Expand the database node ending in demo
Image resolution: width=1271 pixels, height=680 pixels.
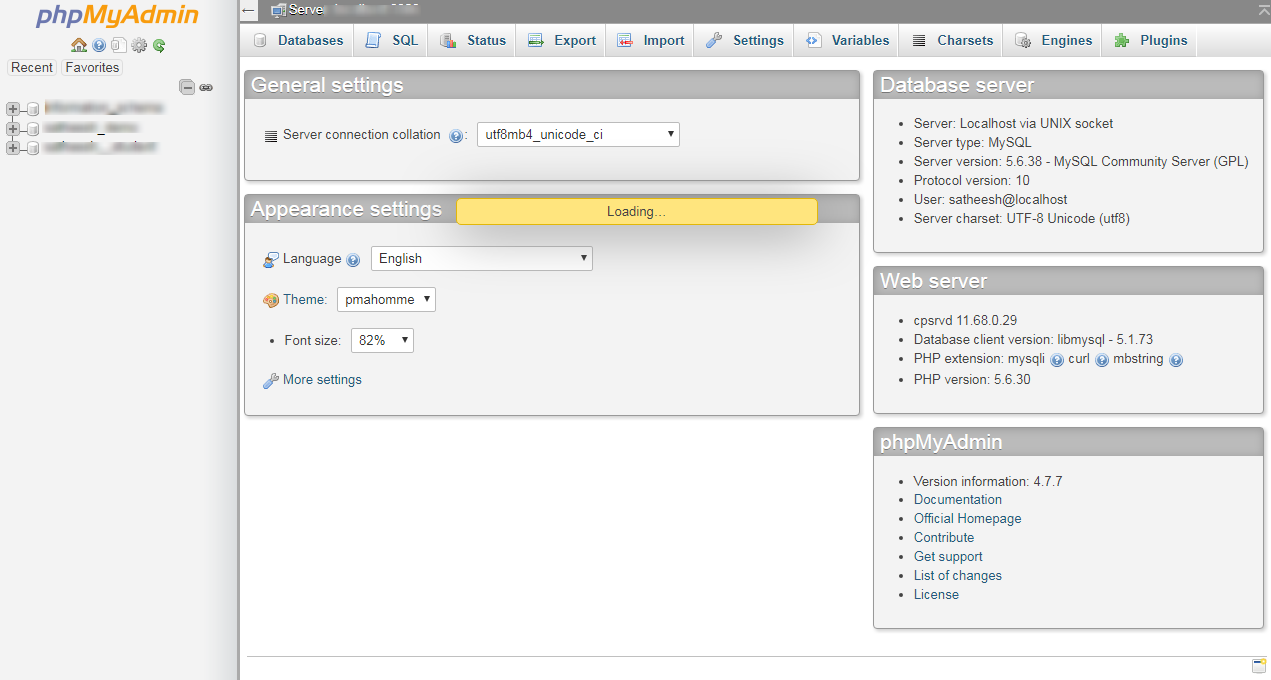coord(13,128)
